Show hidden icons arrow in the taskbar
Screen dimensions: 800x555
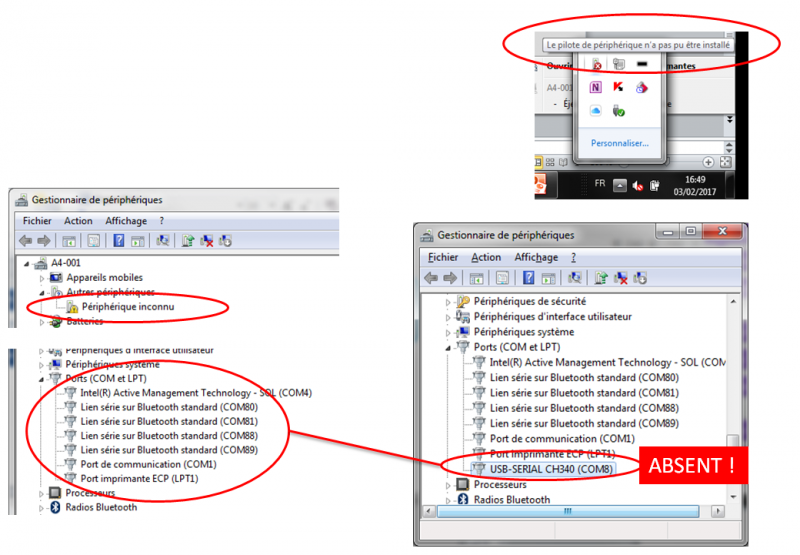pyautogui.click(x=620, y=185)
